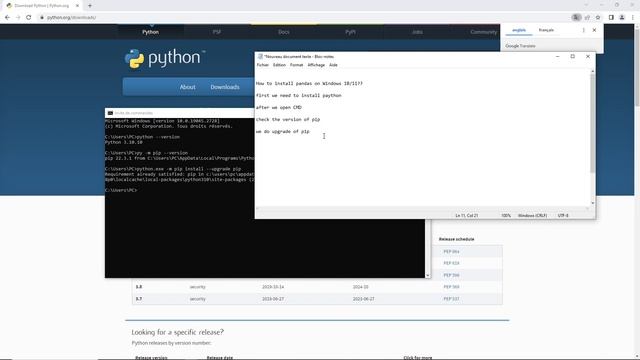Viewport: 640px width, 360px height.
Task: Click Notepad scrollbar down arrow
Action: [593, 203]
